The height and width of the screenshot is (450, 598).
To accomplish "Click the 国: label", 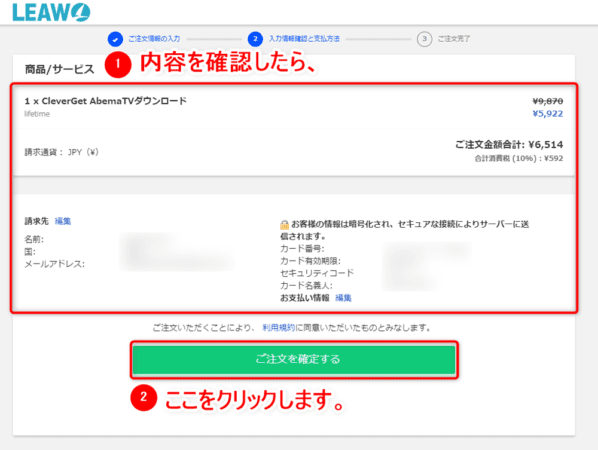I will 30,252.
